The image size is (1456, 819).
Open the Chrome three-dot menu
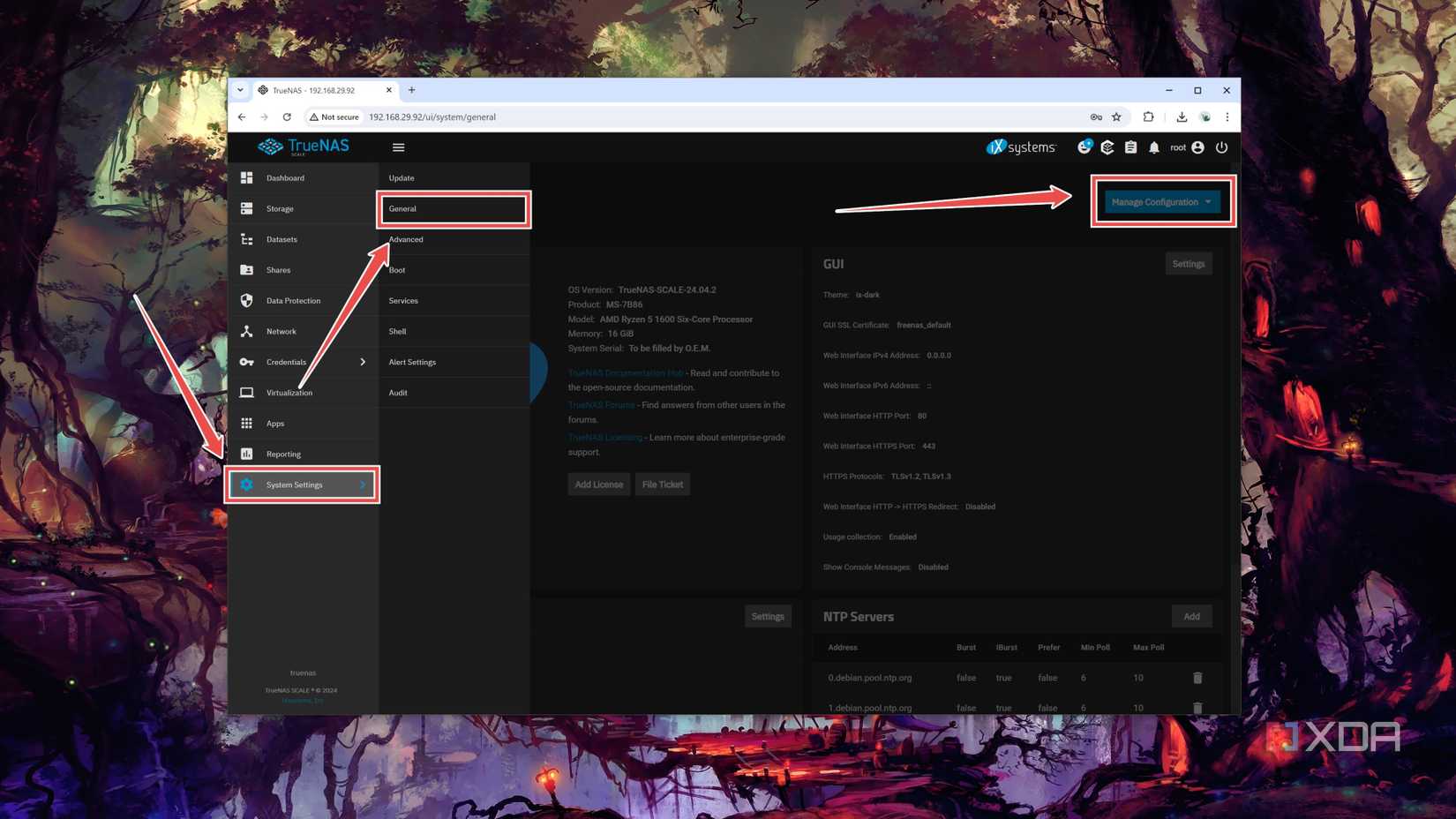click(1227, 116)
